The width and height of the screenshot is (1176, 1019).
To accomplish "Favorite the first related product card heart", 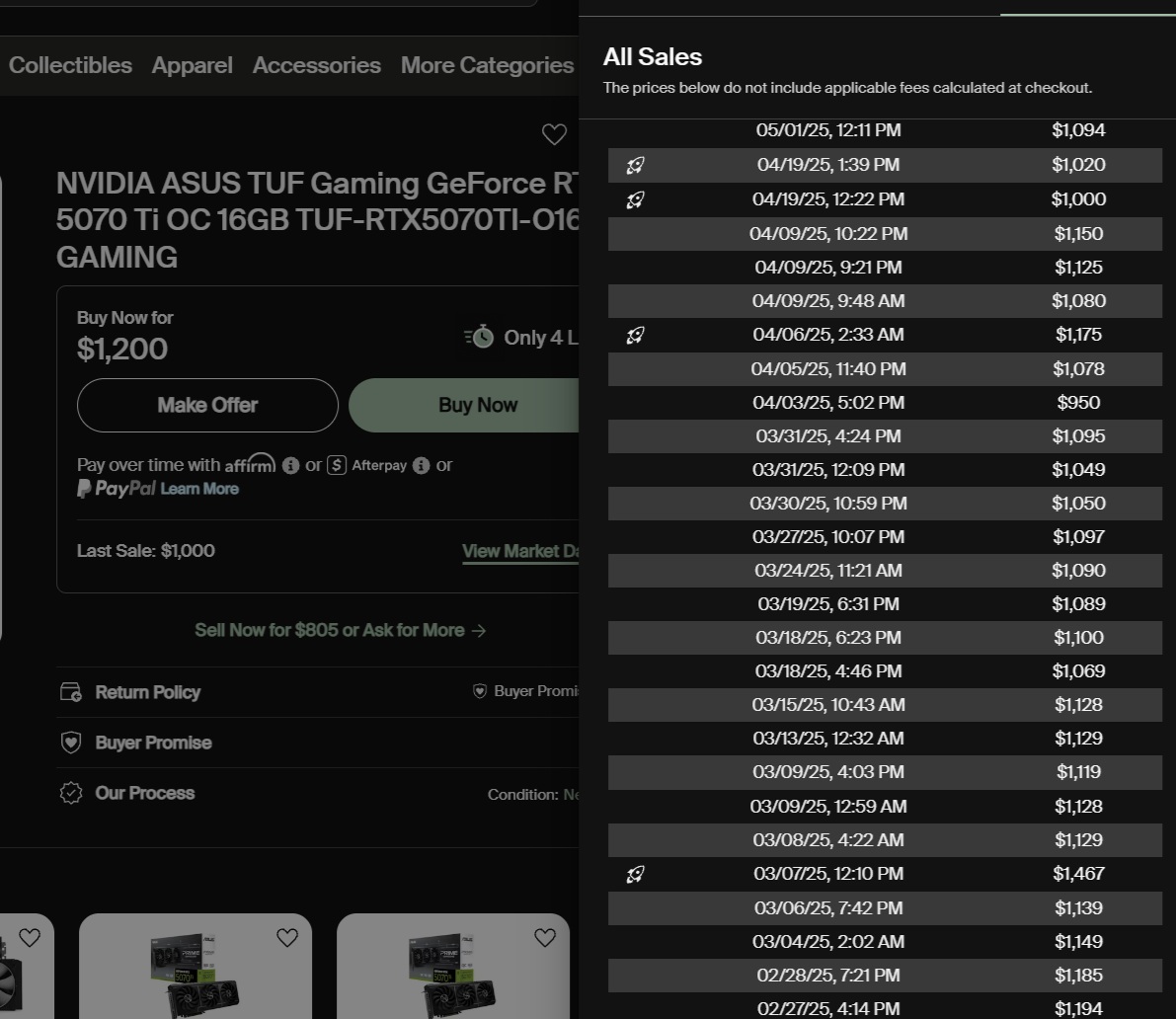I will click(x=30, y=937).
